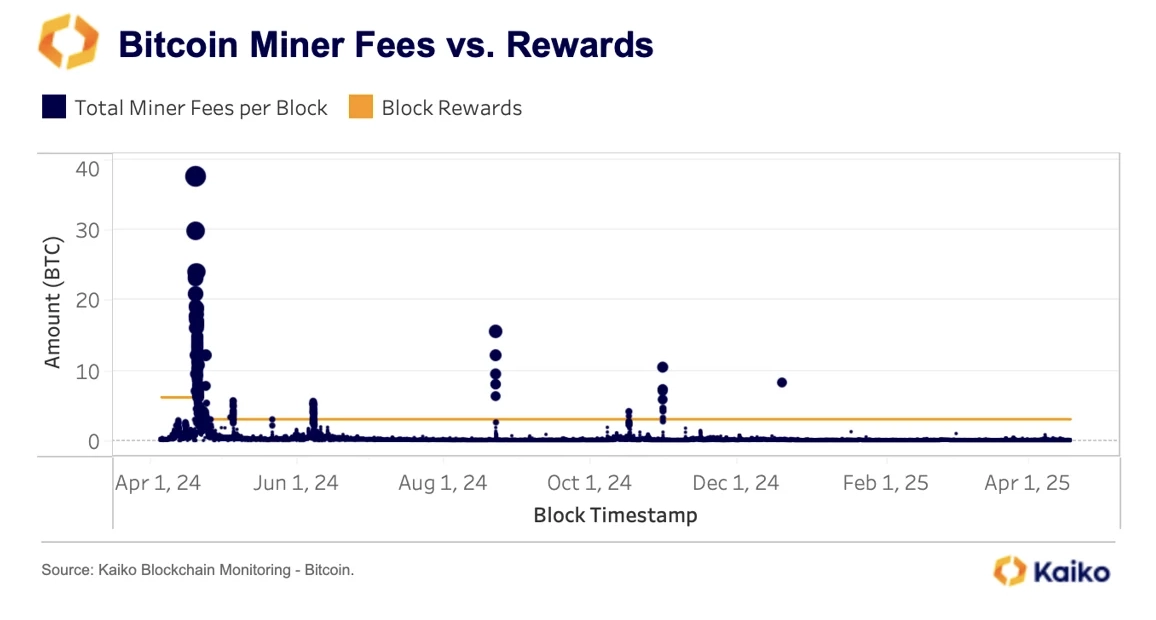
Task: Click the Kaiko hexagon logo beside the title
Action: click(69, 42)
